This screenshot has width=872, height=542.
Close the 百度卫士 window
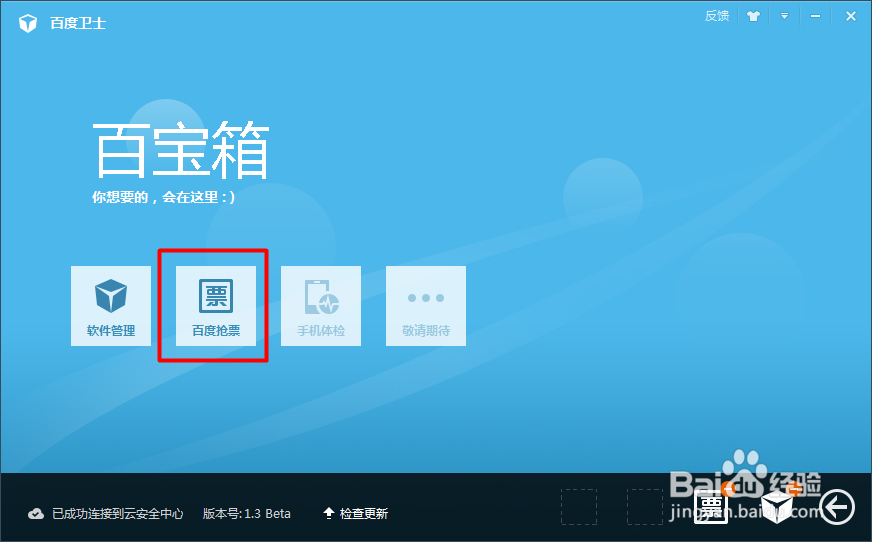tap(851, 16)
